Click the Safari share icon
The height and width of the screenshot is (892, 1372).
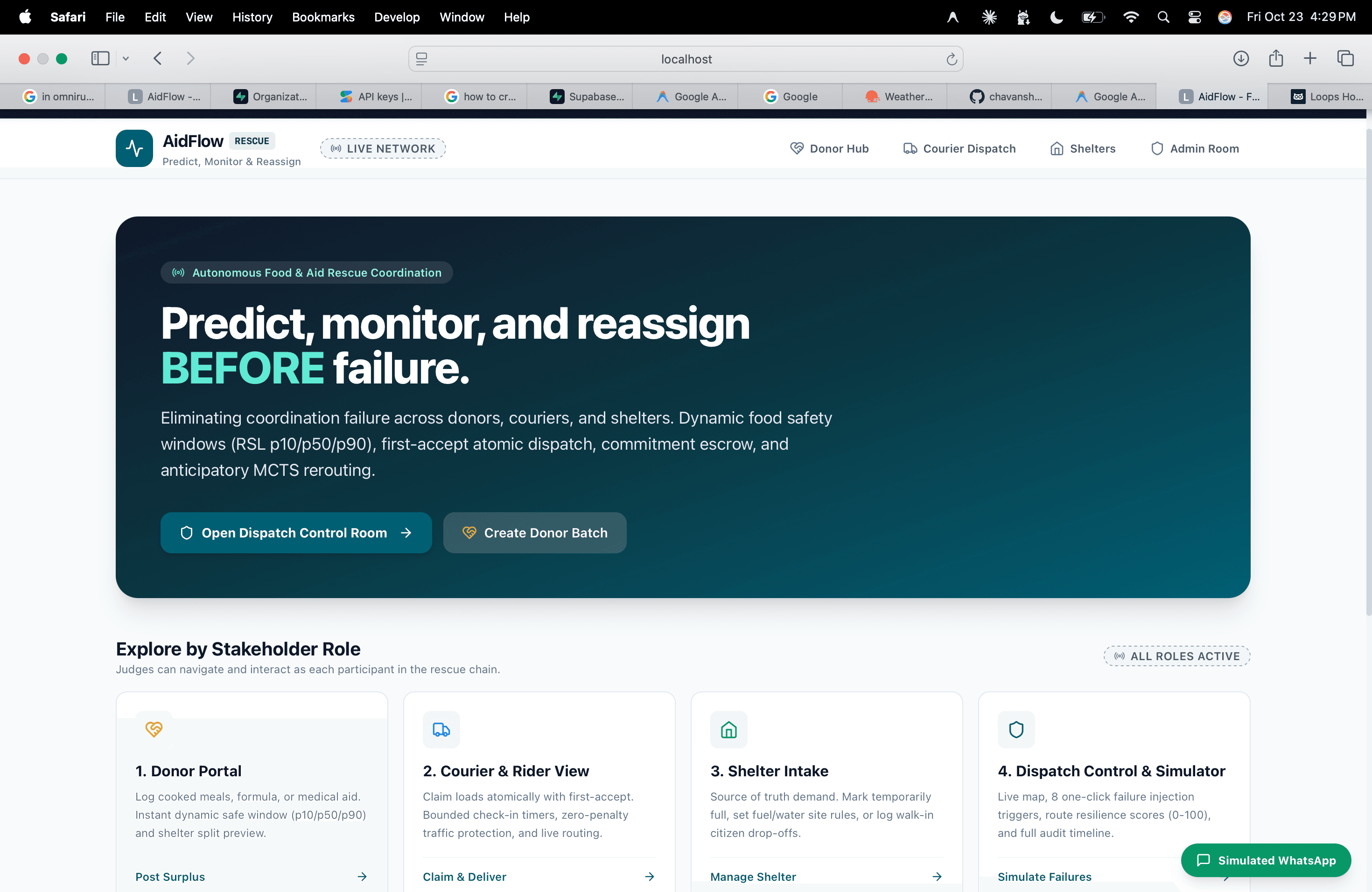coord(1276,58)
